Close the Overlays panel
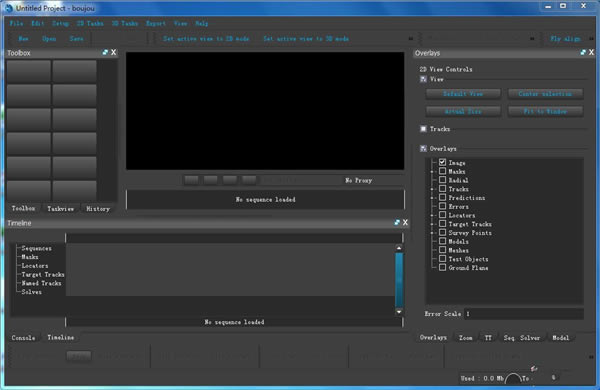The height and width of the screenshot is (390, 600). pos(592,52)
